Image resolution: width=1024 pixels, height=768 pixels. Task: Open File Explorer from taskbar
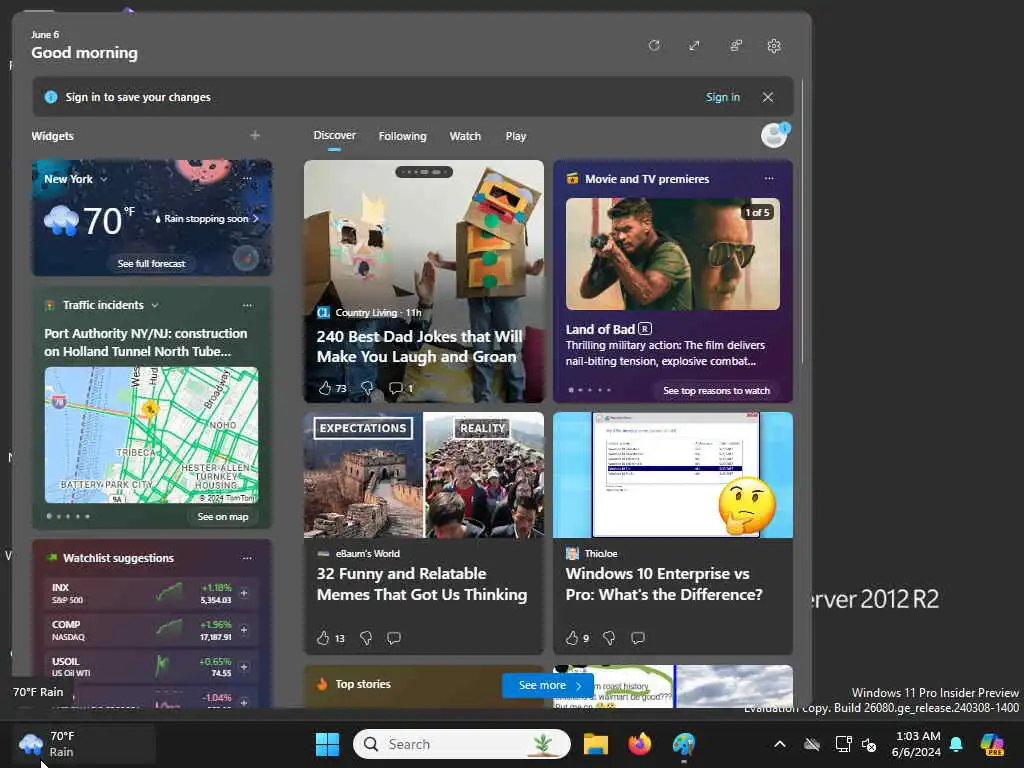[x=596, y=744]
